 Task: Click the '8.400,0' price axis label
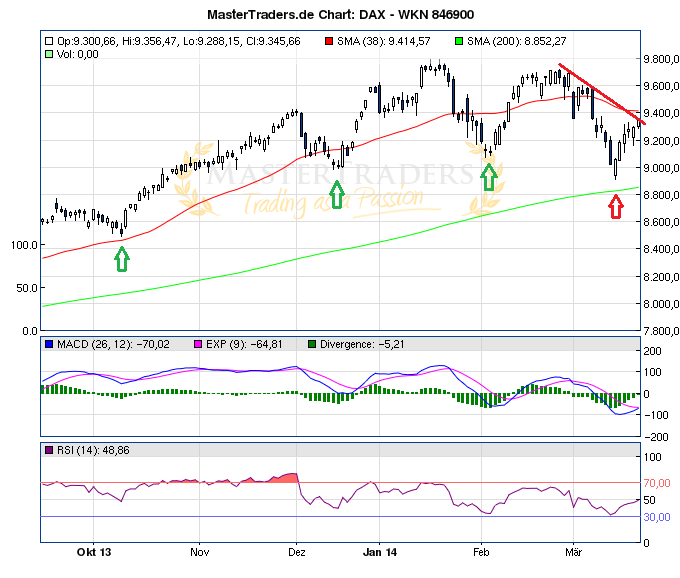pyautogui.click(x=661, y=249)
